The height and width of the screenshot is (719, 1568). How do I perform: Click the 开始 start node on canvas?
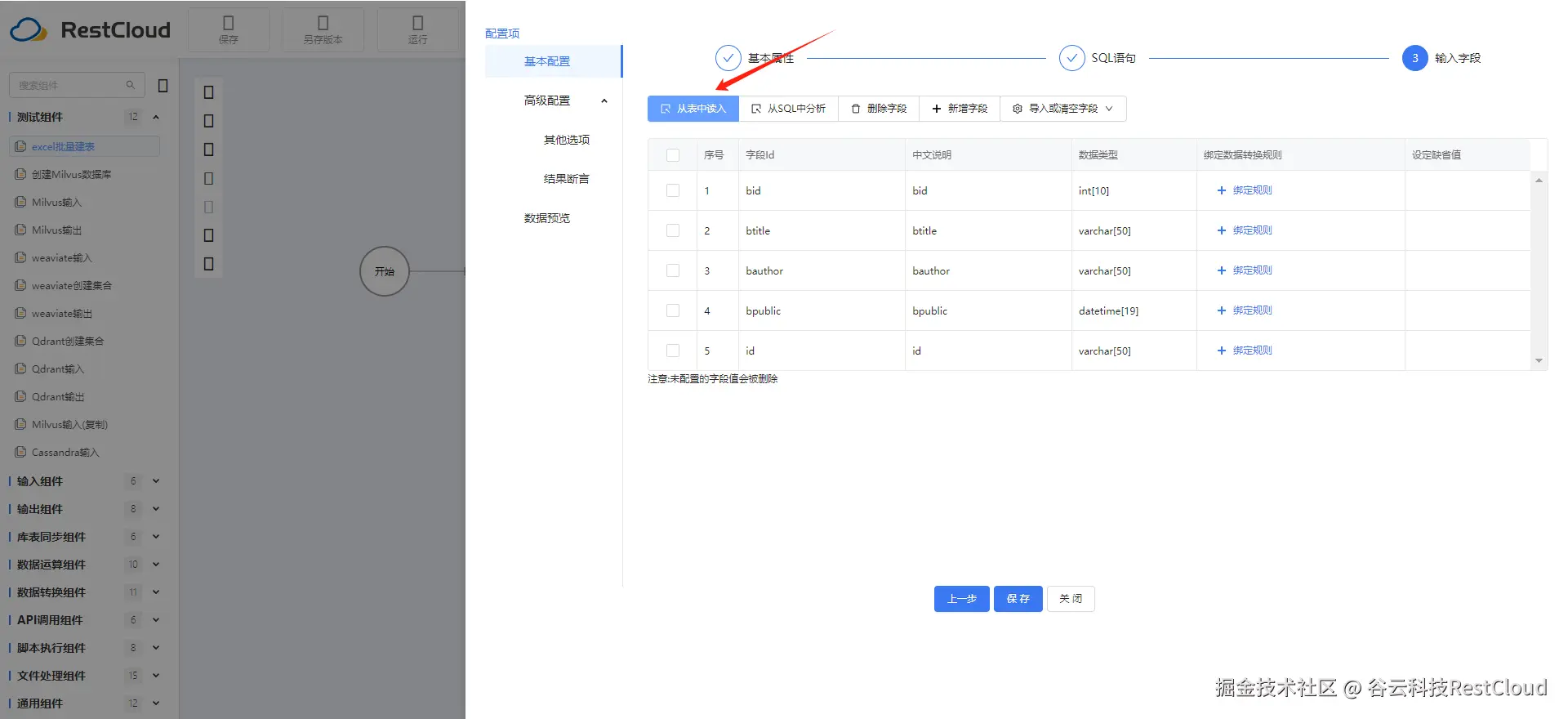coord(384,271)
